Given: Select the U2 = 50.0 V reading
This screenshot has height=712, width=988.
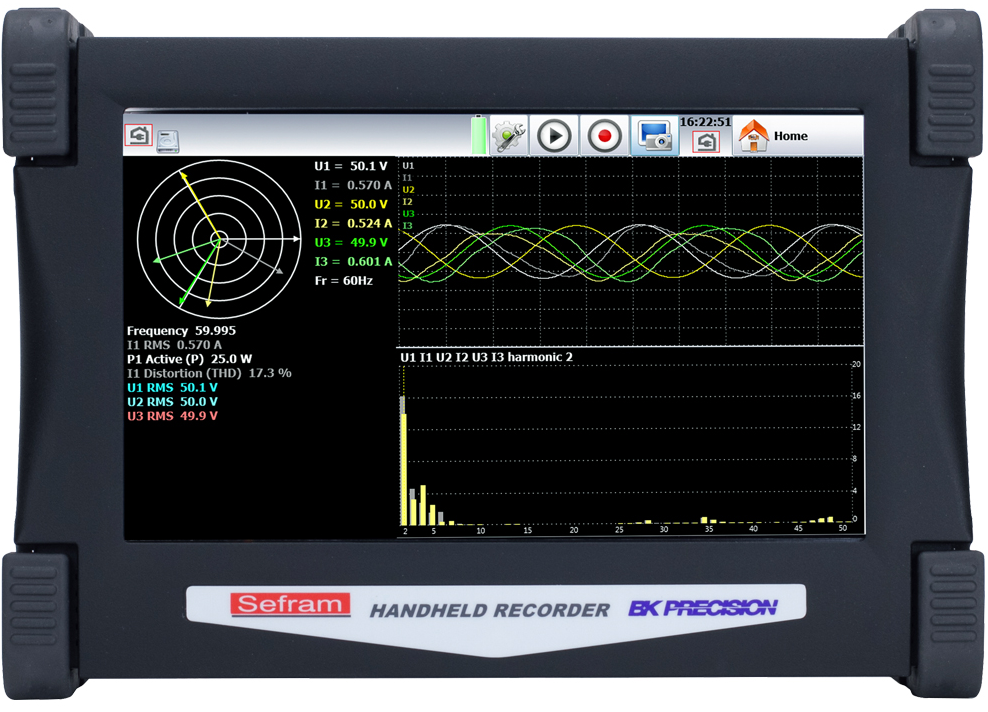Looking at the screenshot, I should pyautogui.click(x=351, y=204).
